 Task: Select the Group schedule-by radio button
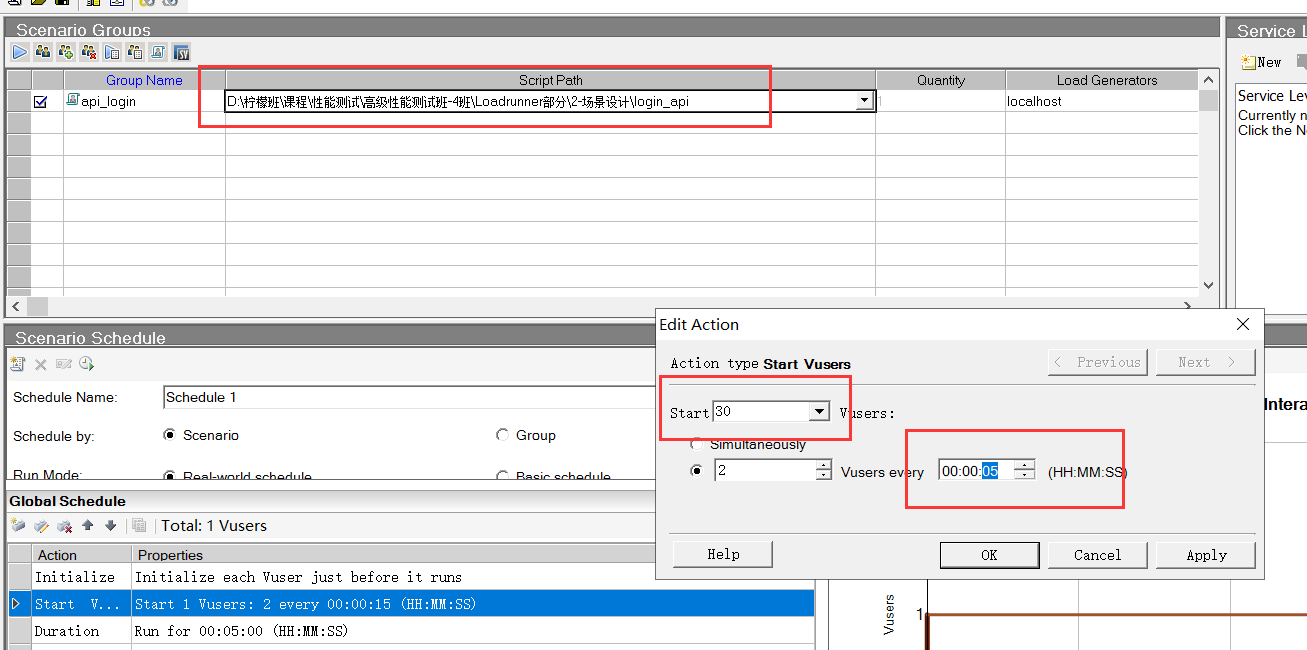pos(502,435)
